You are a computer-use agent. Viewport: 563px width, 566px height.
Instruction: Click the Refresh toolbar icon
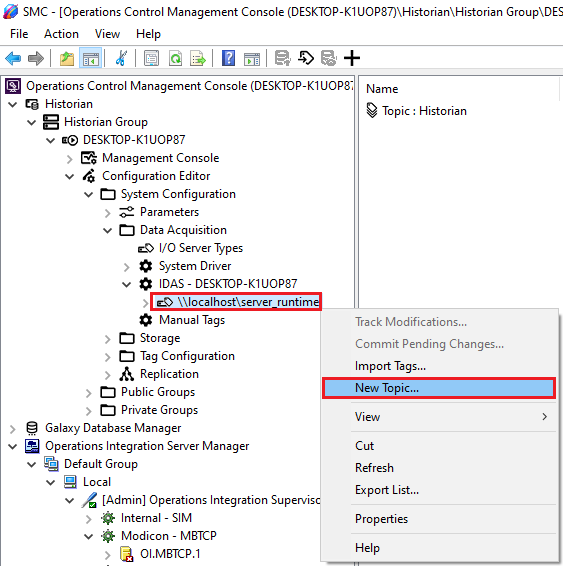(x=175, y=58)
